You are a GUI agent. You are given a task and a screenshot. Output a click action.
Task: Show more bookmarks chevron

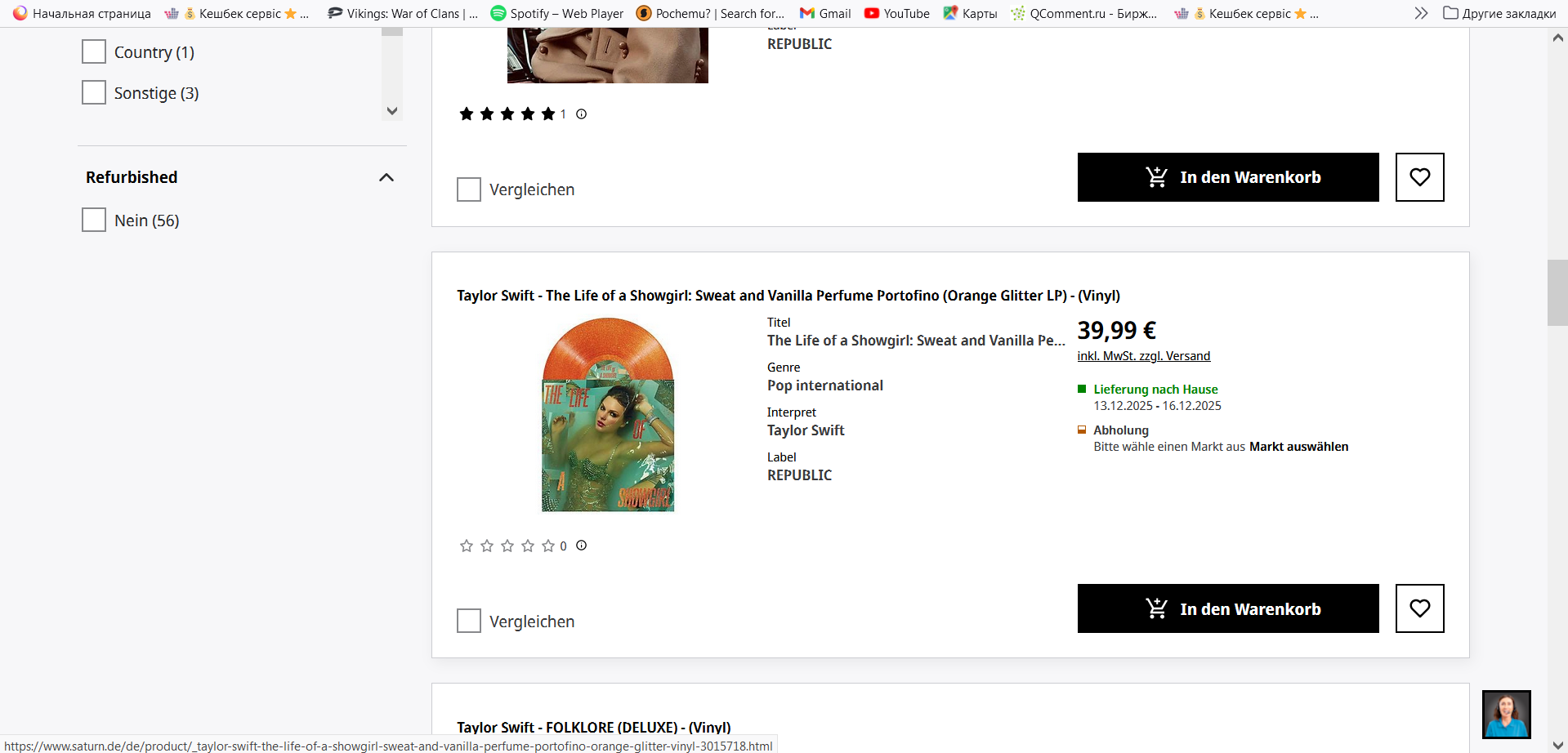tap(1421, 13)
